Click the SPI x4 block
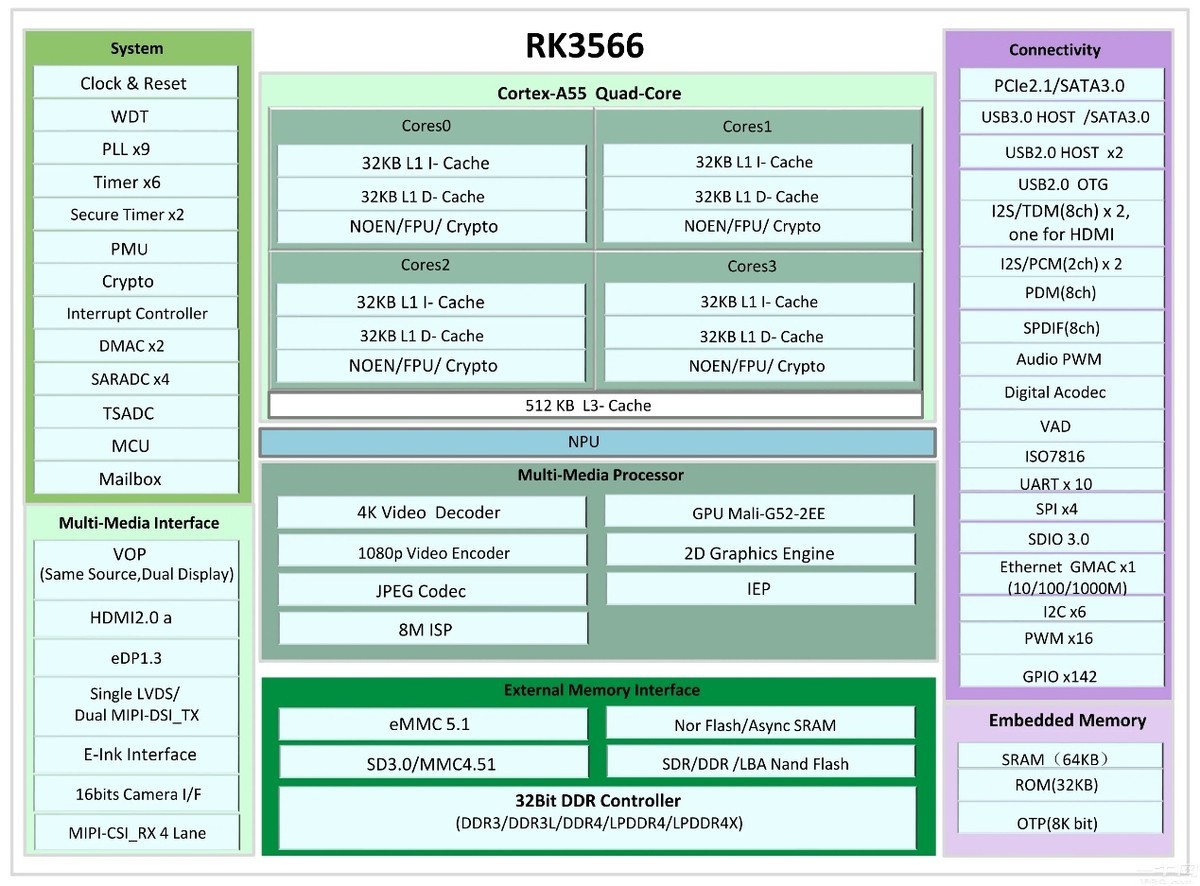Image resolution: width=1200 pixels, height=886 pixels. (1062, 508)
